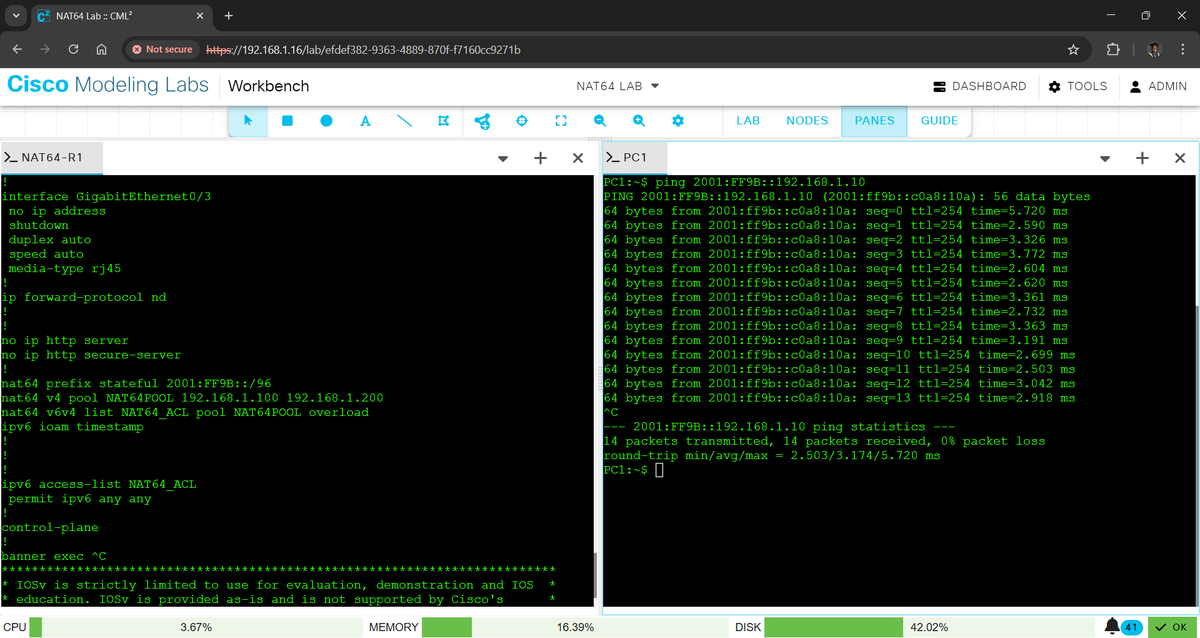This screenshot has height=638, width=1200.
Task: Expand the PC1 pane dropdown arrow
Action: point(1105,158)
